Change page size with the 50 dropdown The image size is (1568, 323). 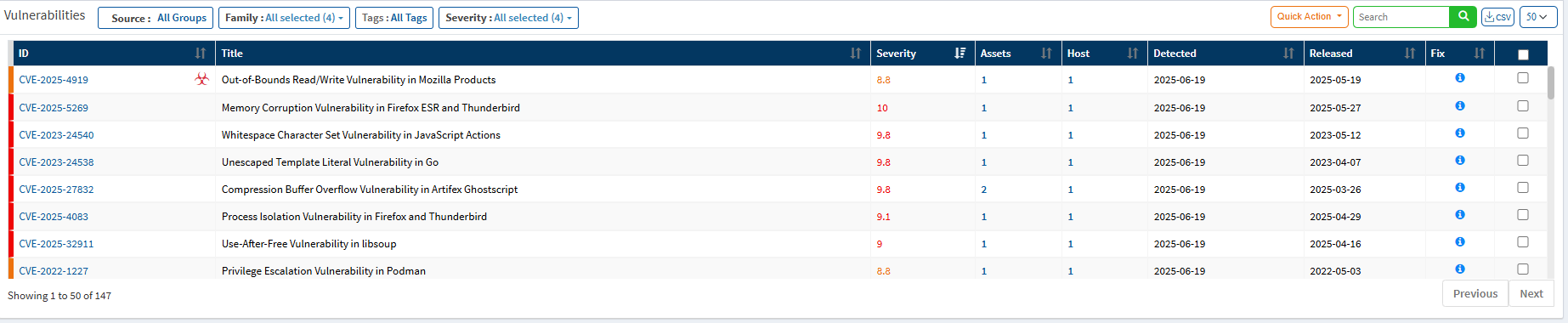click(1537, 17)
